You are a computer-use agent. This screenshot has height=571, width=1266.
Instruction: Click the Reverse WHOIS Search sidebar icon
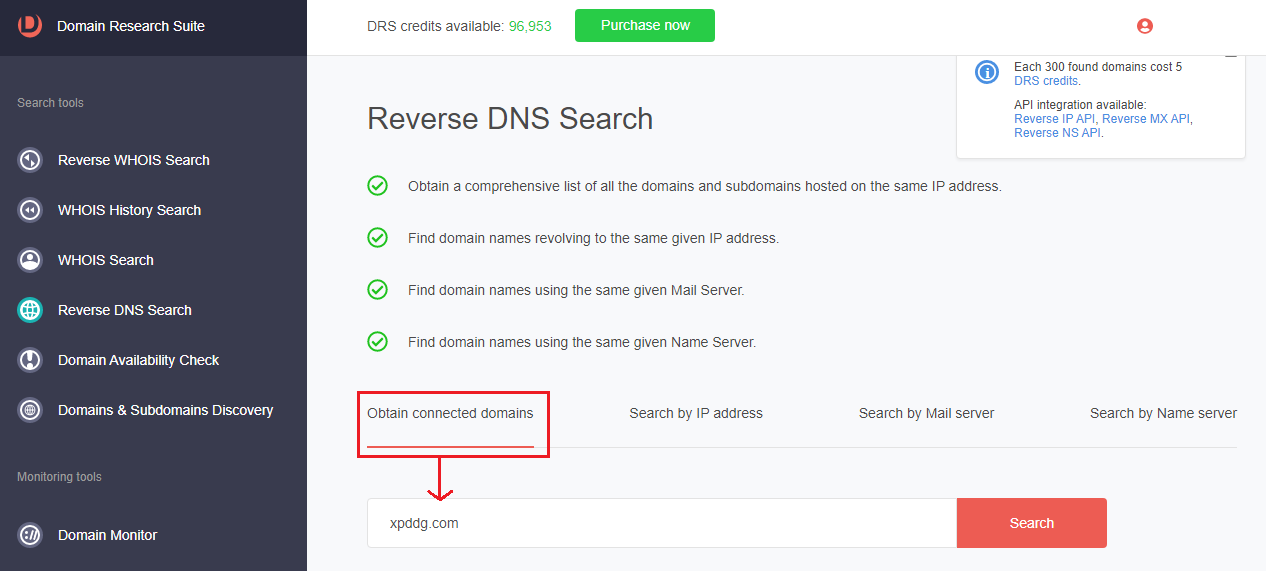pos(30,160)
